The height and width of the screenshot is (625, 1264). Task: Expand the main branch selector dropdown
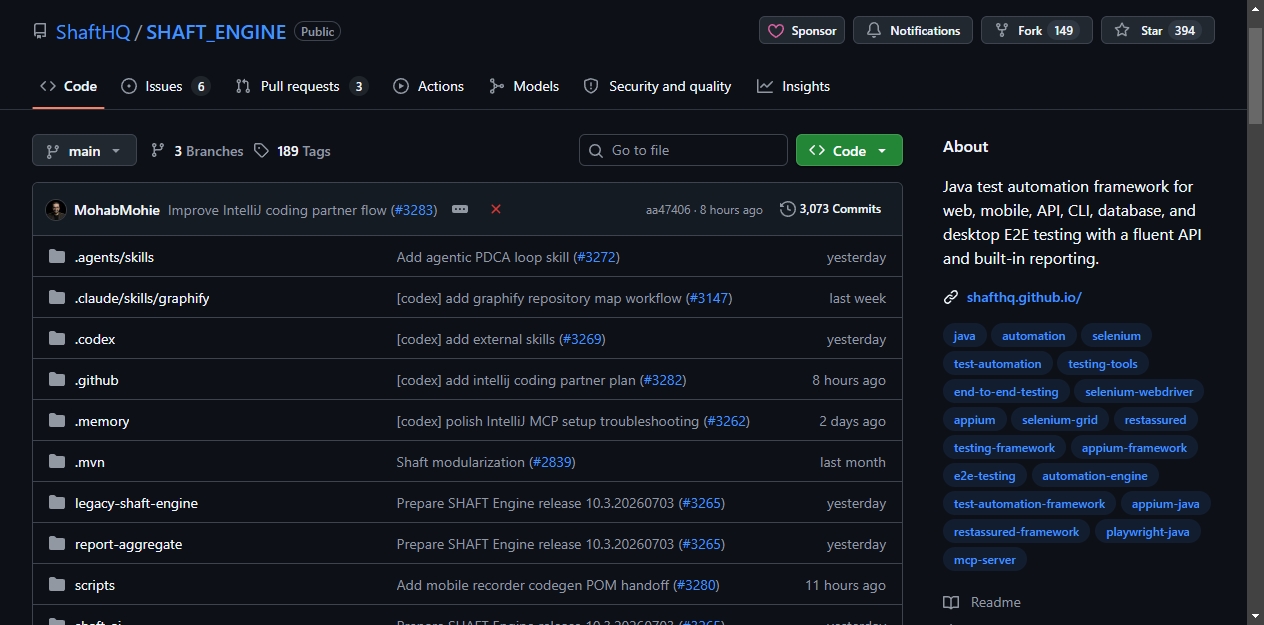point(84,150)
